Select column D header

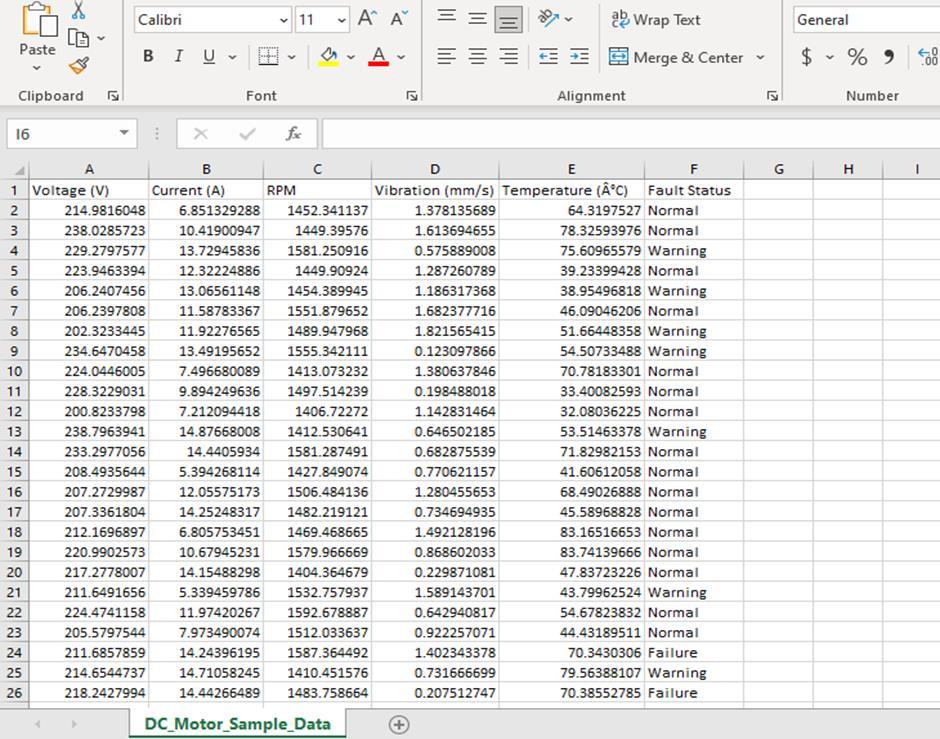435,170
